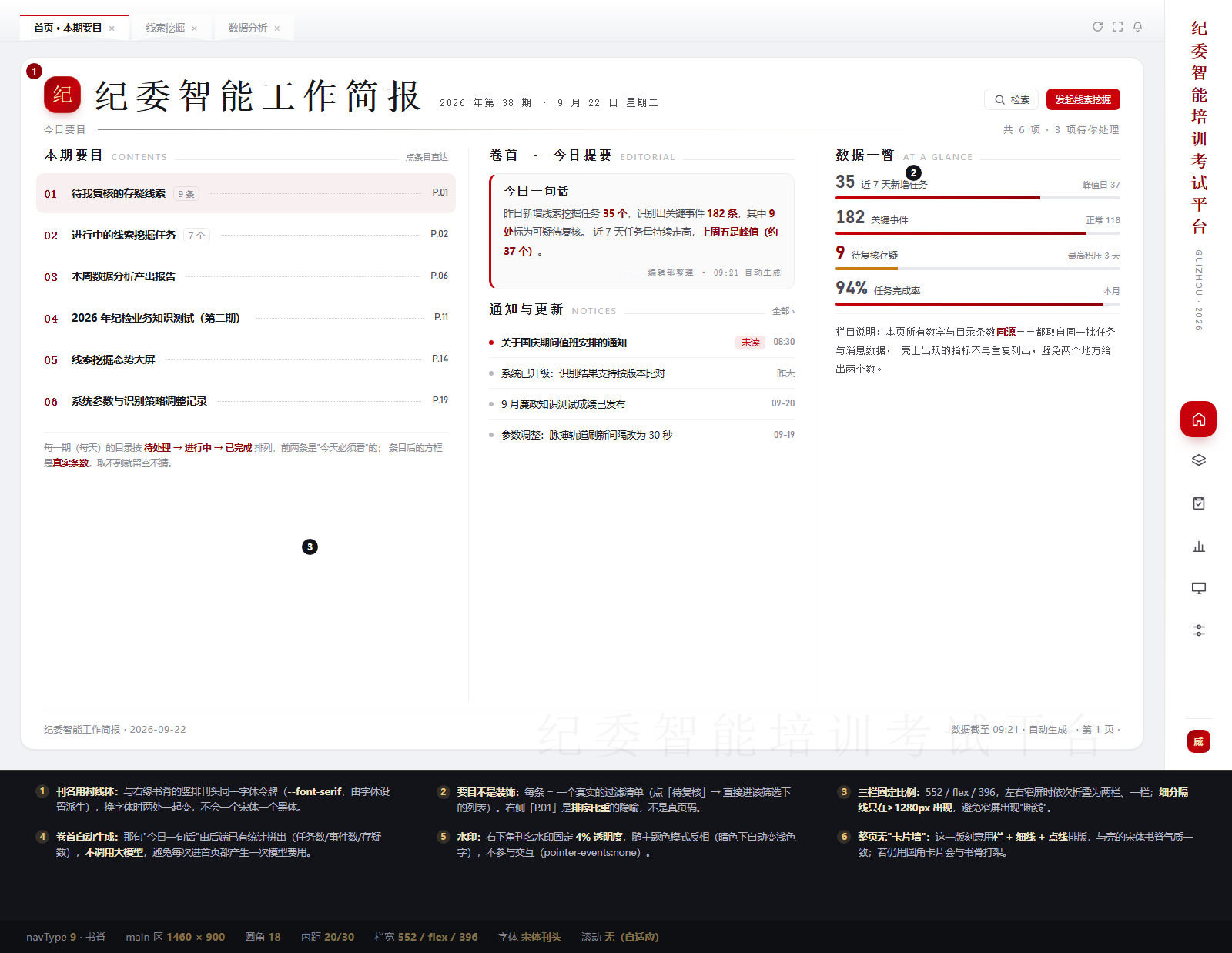The image size is (1232, 953).
Task: Open entry 02 进行中的线索挖掘任务
Action: [246, 235]
